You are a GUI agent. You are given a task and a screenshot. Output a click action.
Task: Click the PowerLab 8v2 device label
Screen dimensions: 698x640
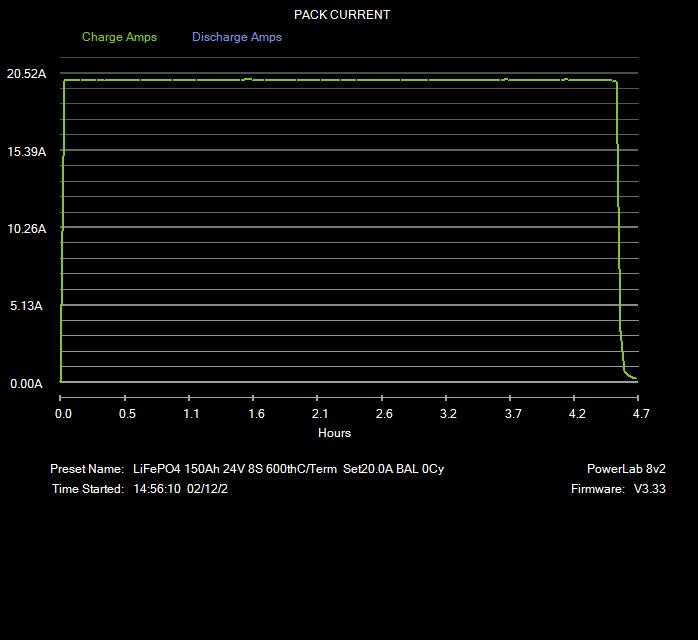click(626, 469)
